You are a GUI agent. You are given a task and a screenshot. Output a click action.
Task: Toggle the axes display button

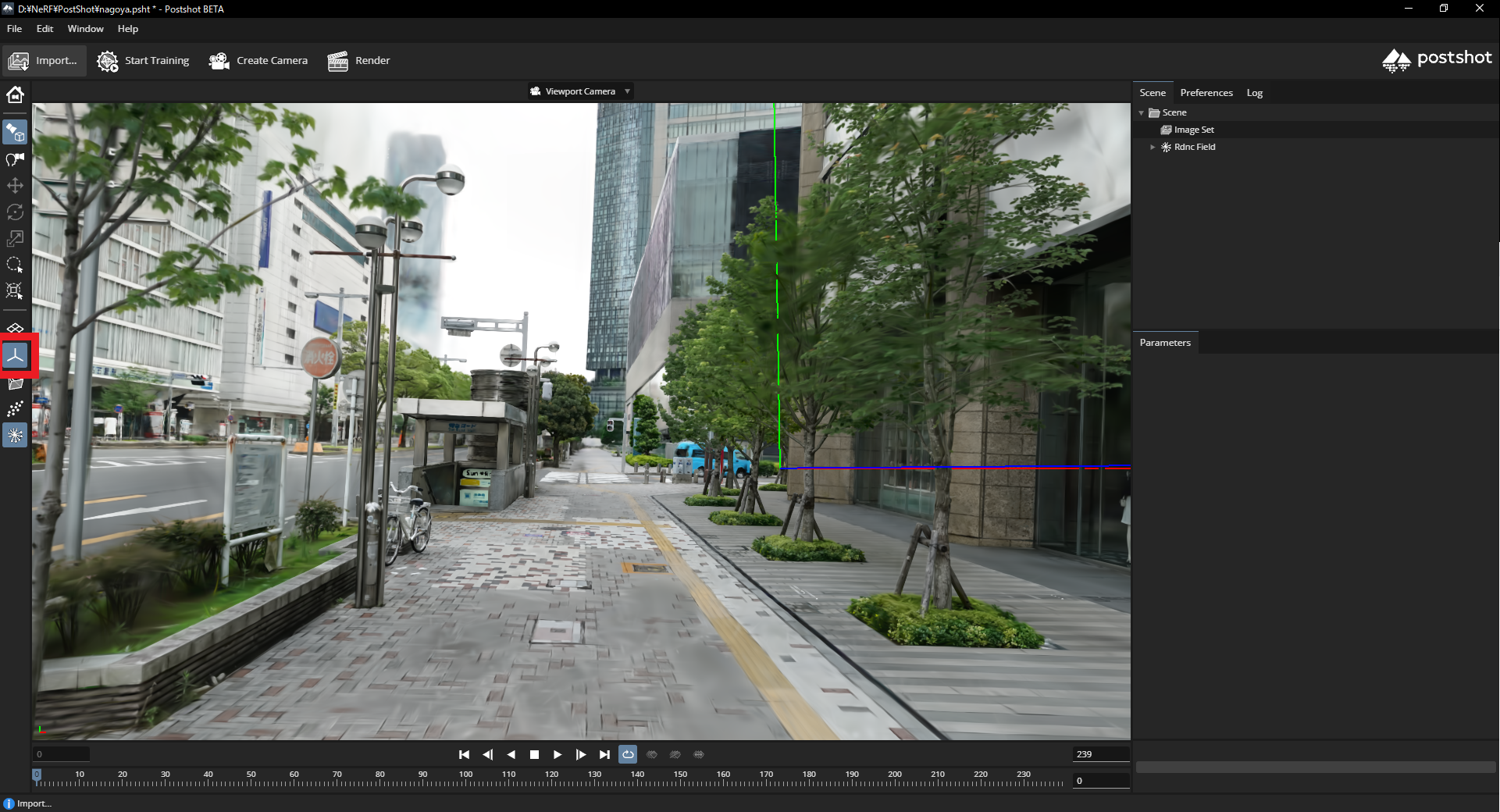(15, 356)
